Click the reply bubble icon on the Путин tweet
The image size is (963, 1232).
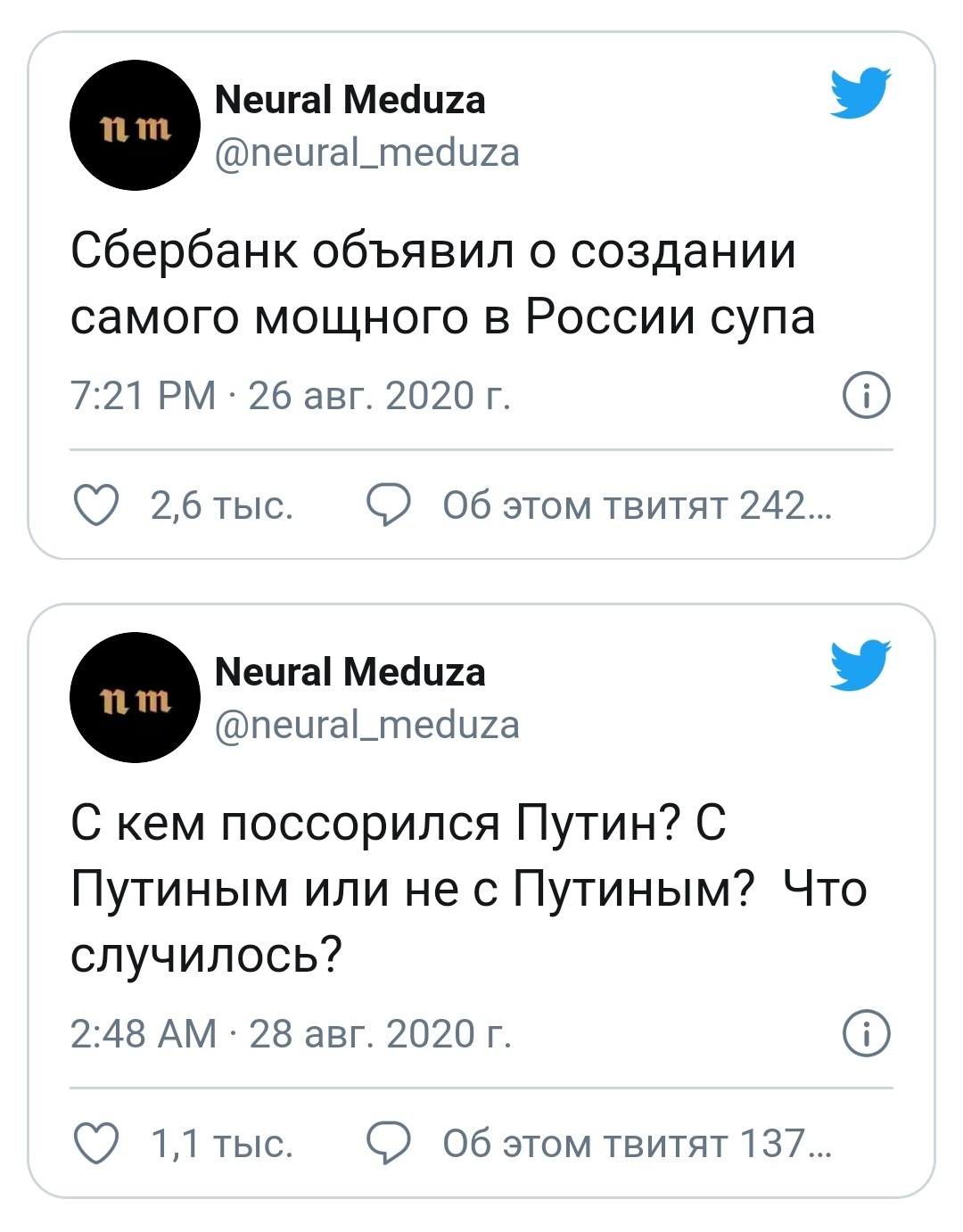click(389, 1143)
